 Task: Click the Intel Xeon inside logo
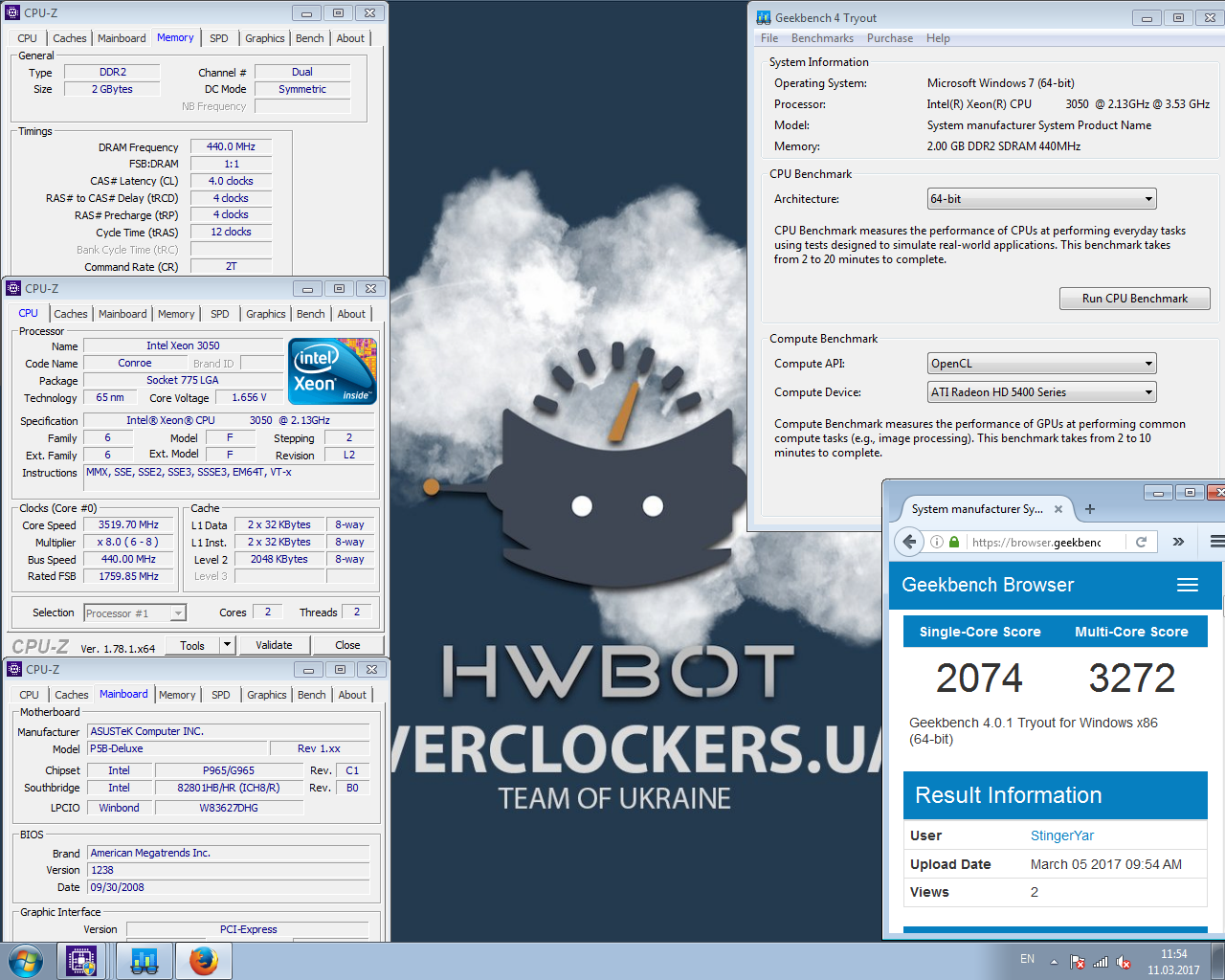click(333, 371)
